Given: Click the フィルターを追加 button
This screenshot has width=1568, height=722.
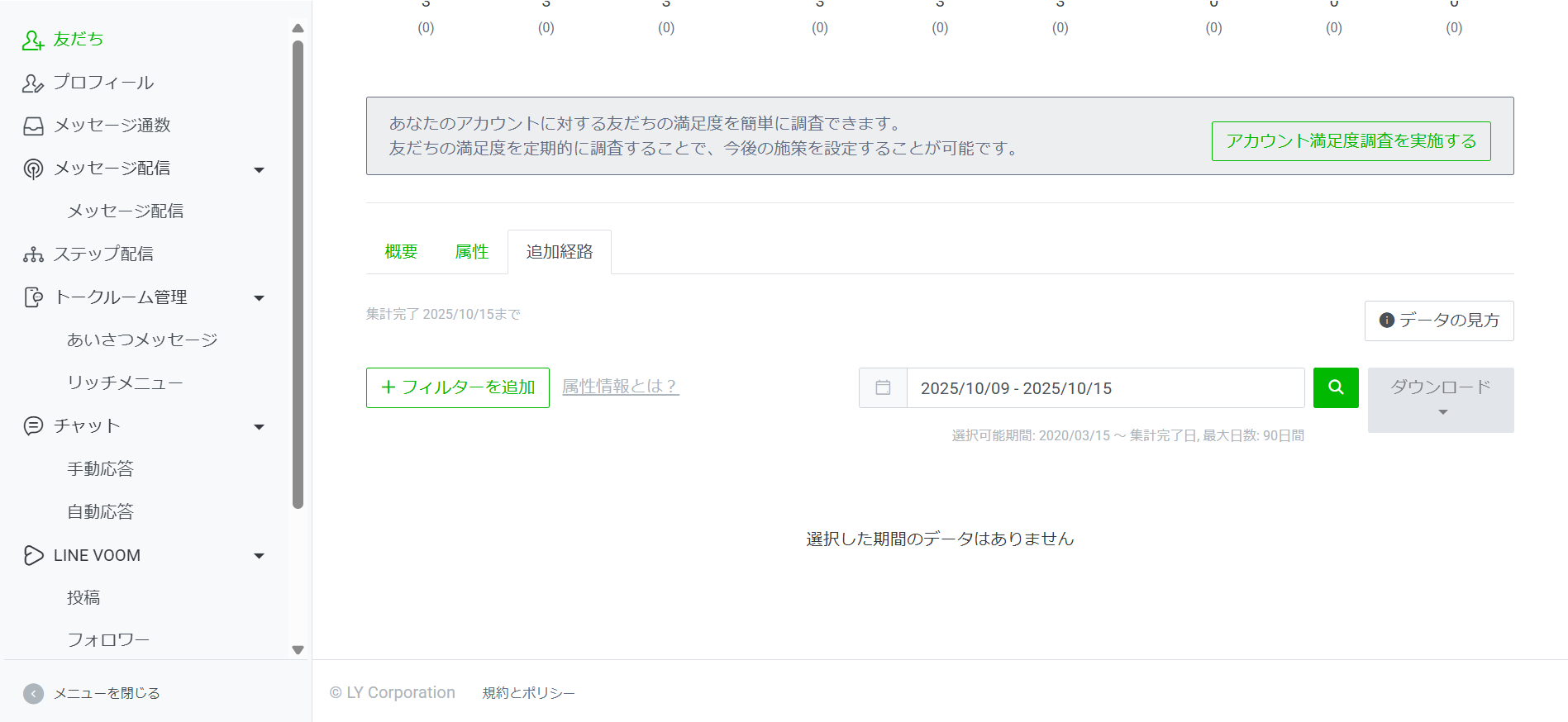Looking at the screenshot, I should click(x=457, y=387).
